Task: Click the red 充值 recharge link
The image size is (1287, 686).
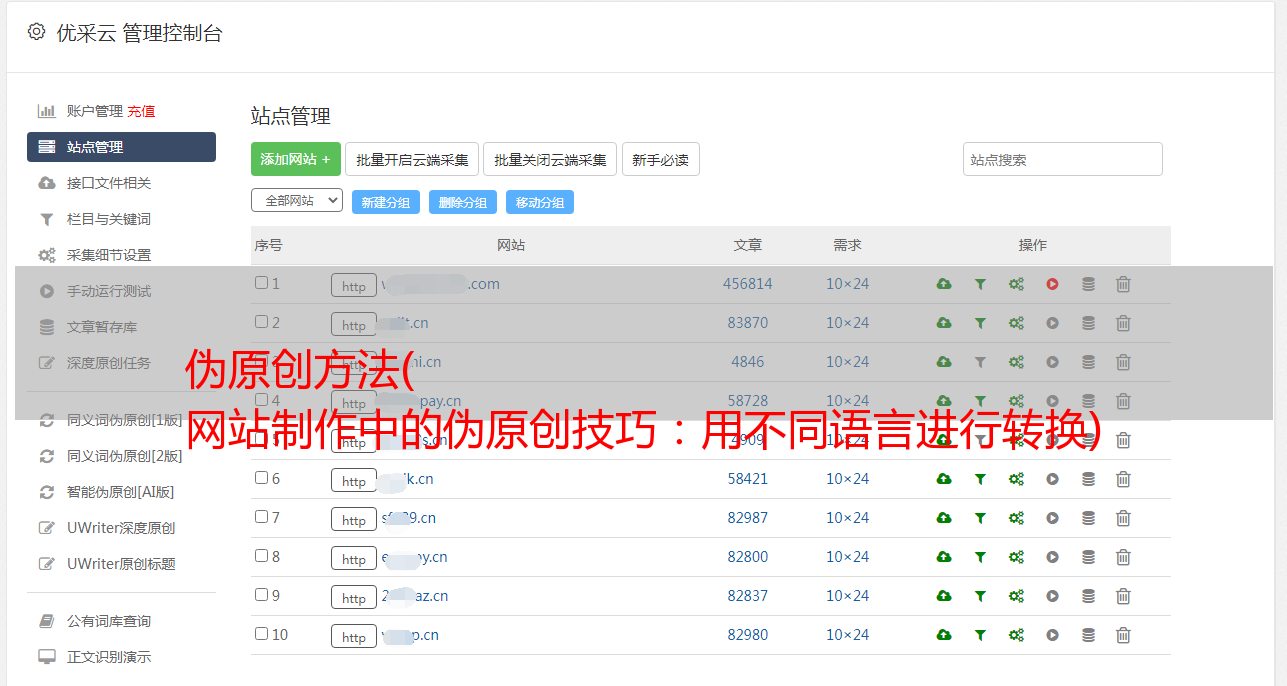Action: point(141,111)
